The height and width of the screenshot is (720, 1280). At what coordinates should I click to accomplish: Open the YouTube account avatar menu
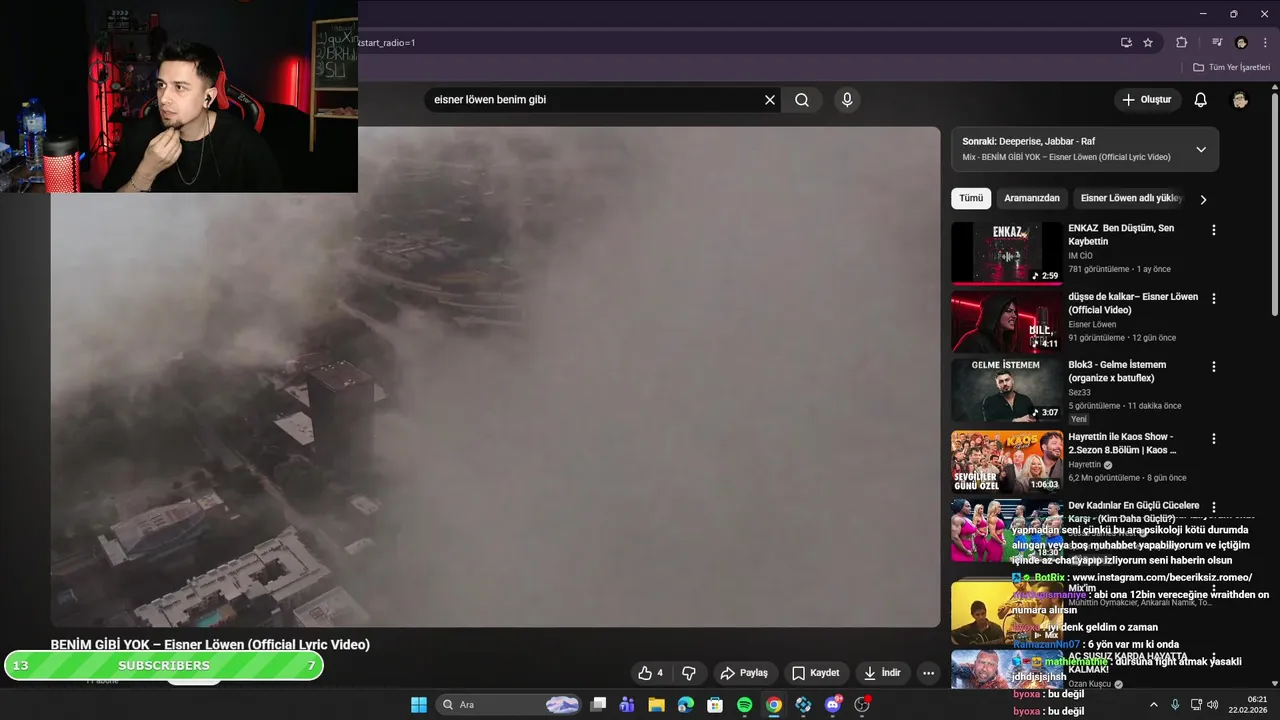click(x=1240, y=100)
